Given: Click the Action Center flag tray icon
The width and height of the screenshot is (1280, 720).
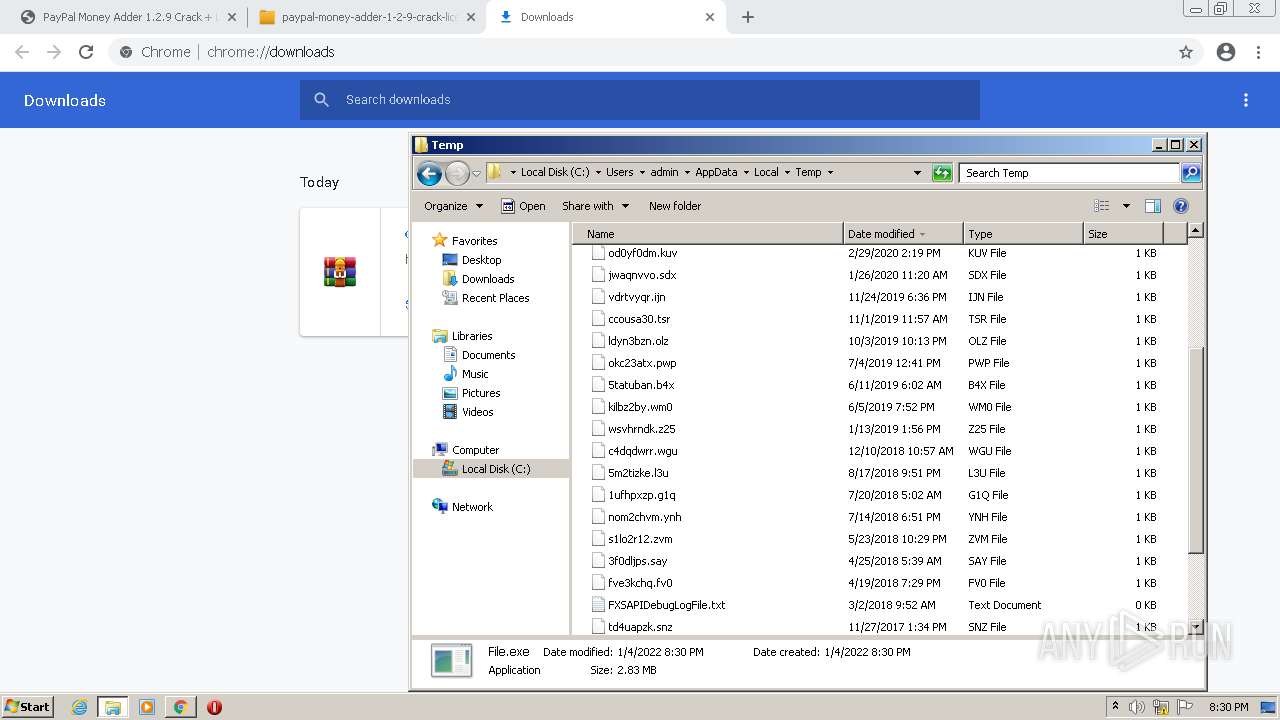Looking at the screenshot, I should pyautogui.click(x=1186, y=707).
